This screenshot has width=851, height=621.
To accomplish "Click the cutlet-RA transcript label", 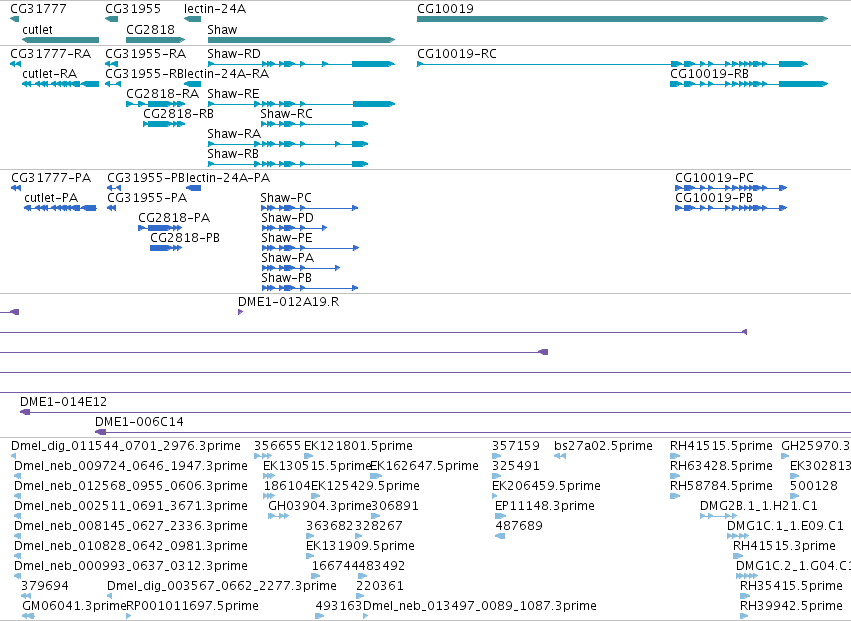I will click(49, 74).
